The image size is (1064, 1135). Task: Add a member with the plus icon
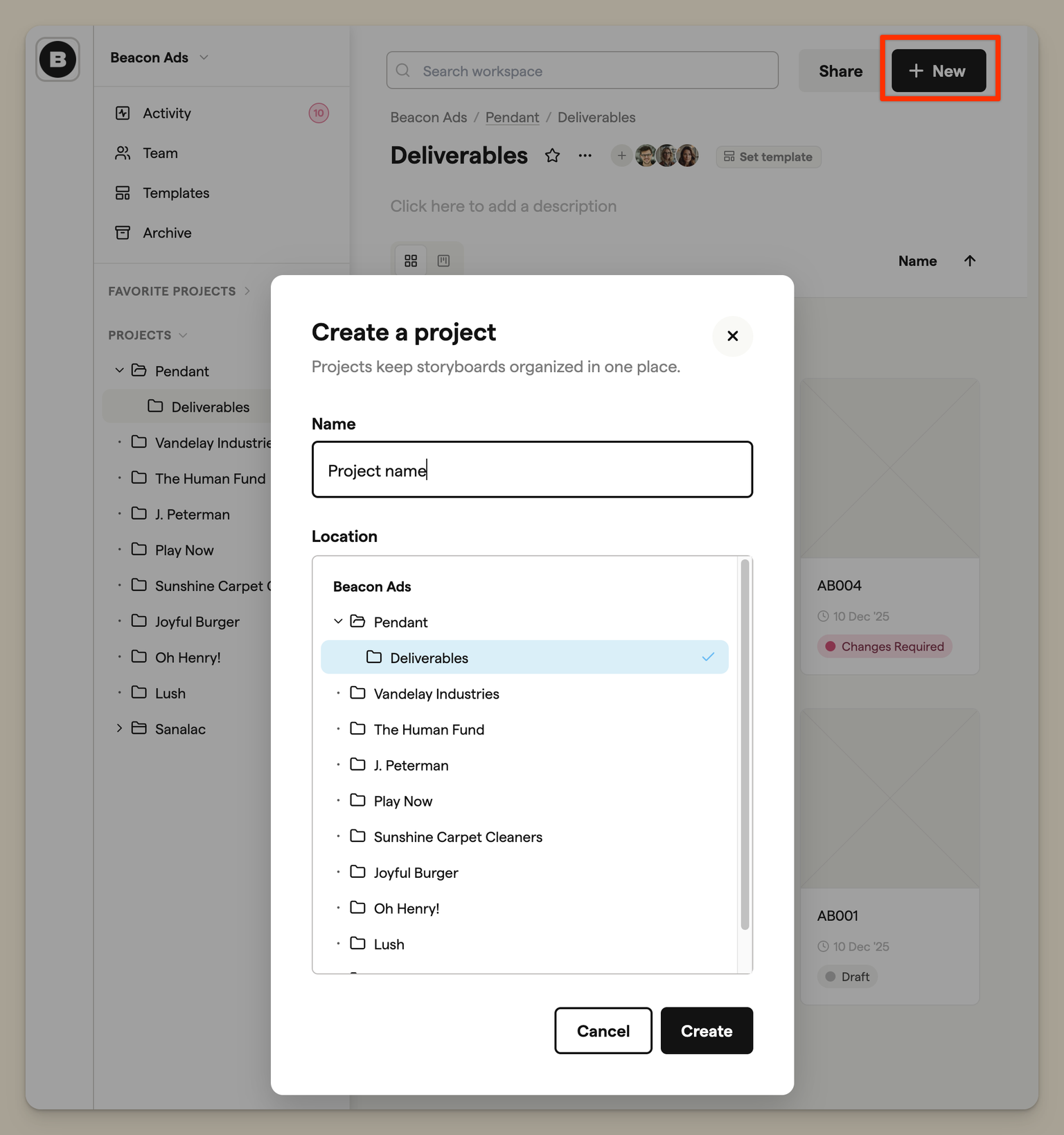621,156
